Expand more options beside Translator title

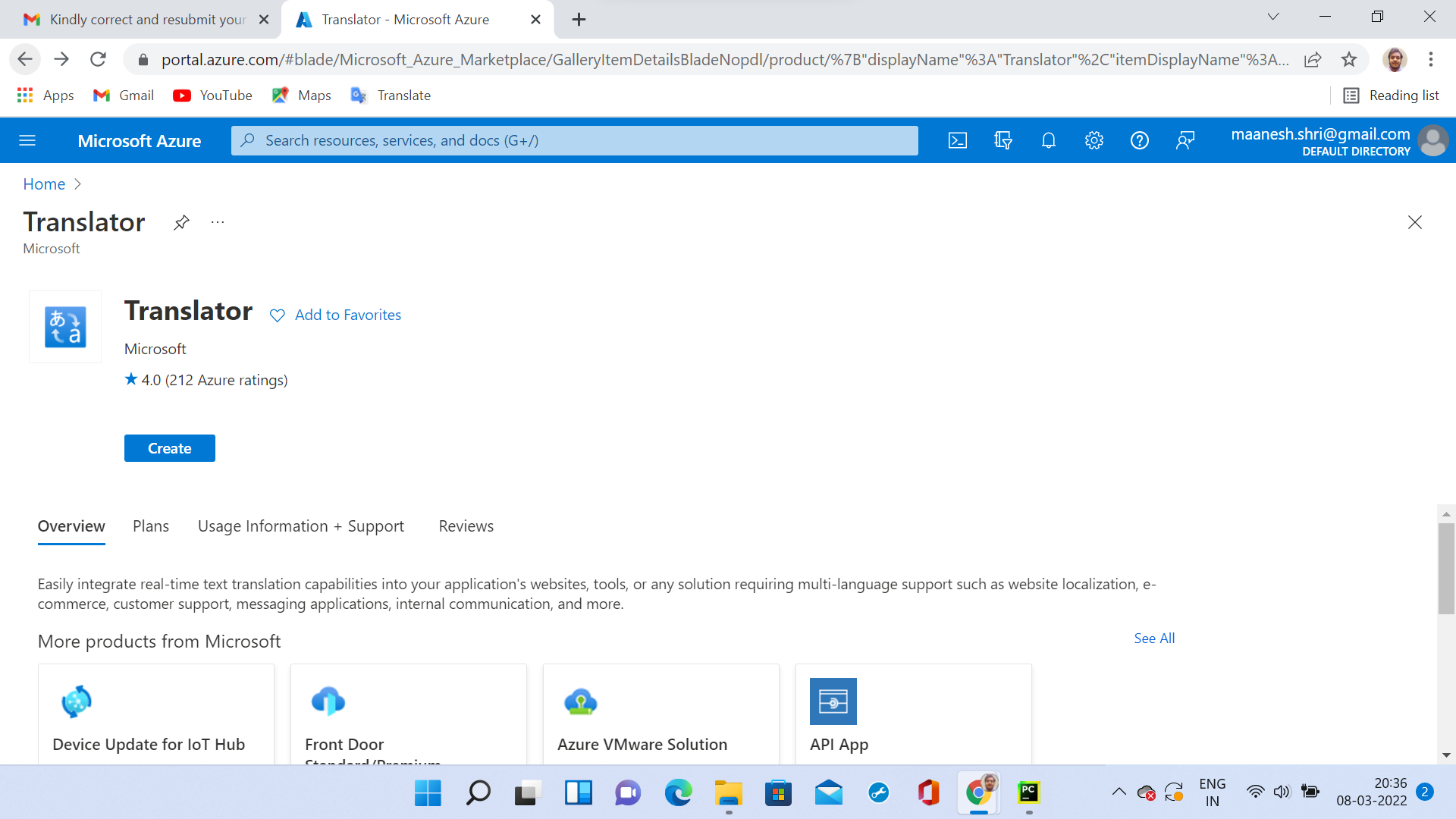pos(217,222)
